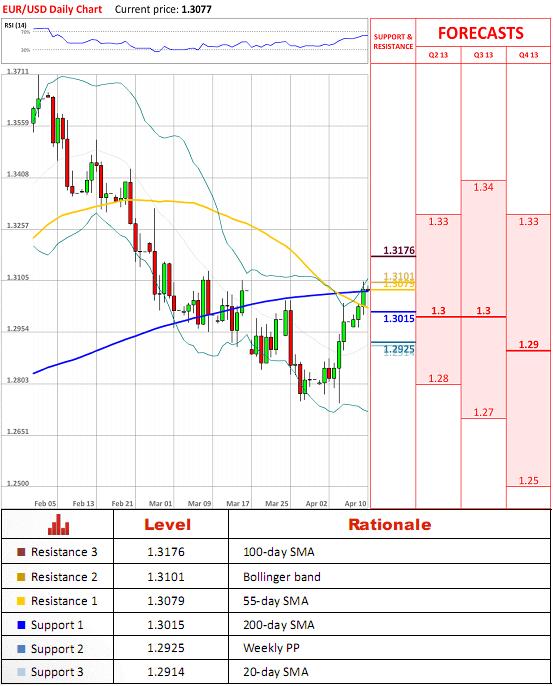Click the EUR/USD Daily Chart title
Image resolution: width=553 pixels, height=686 pixels.
52,9
